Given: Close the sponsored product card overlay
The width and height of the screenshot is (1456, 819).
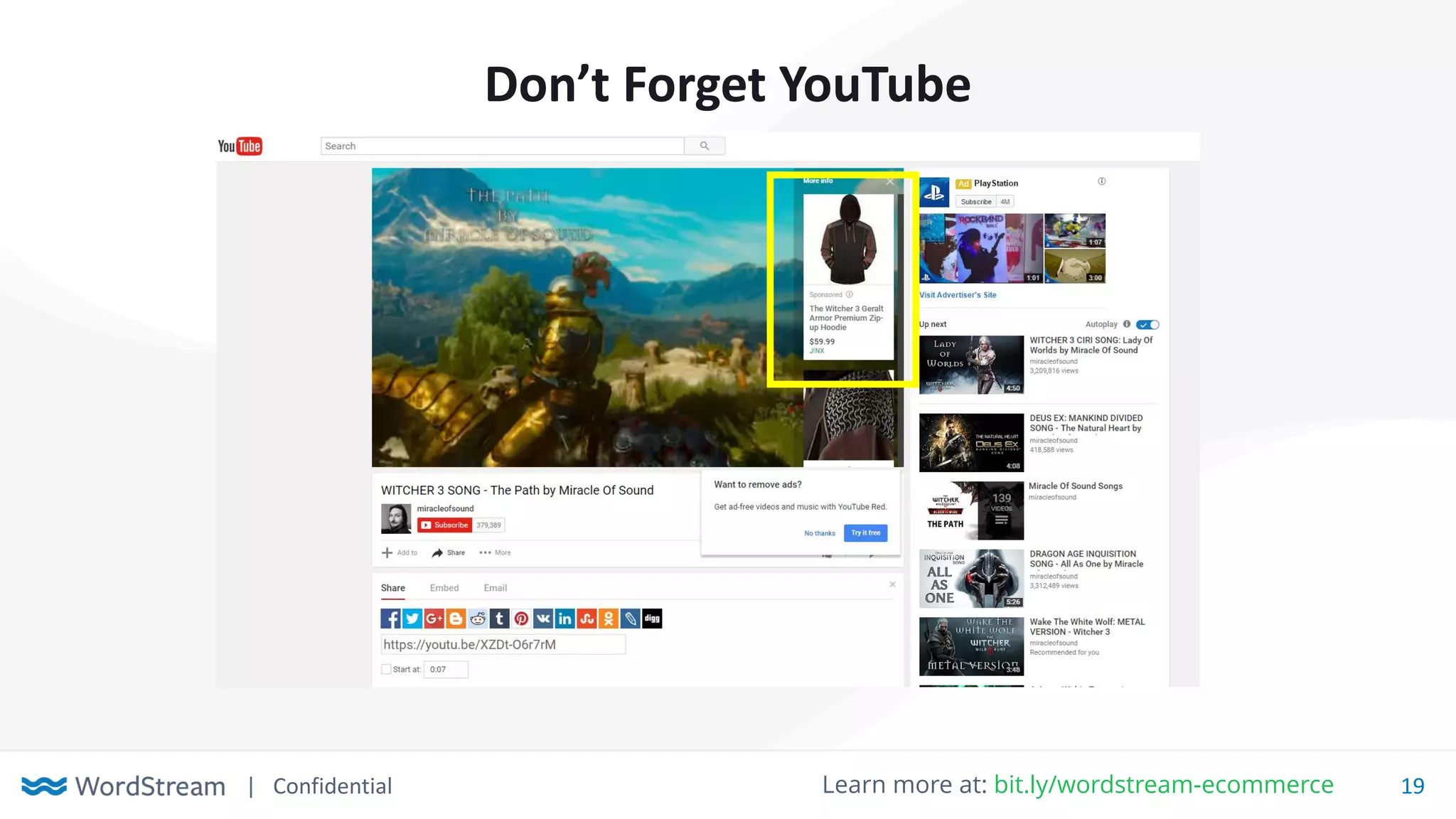Looking at the screenshot, I should coord(890,181).
